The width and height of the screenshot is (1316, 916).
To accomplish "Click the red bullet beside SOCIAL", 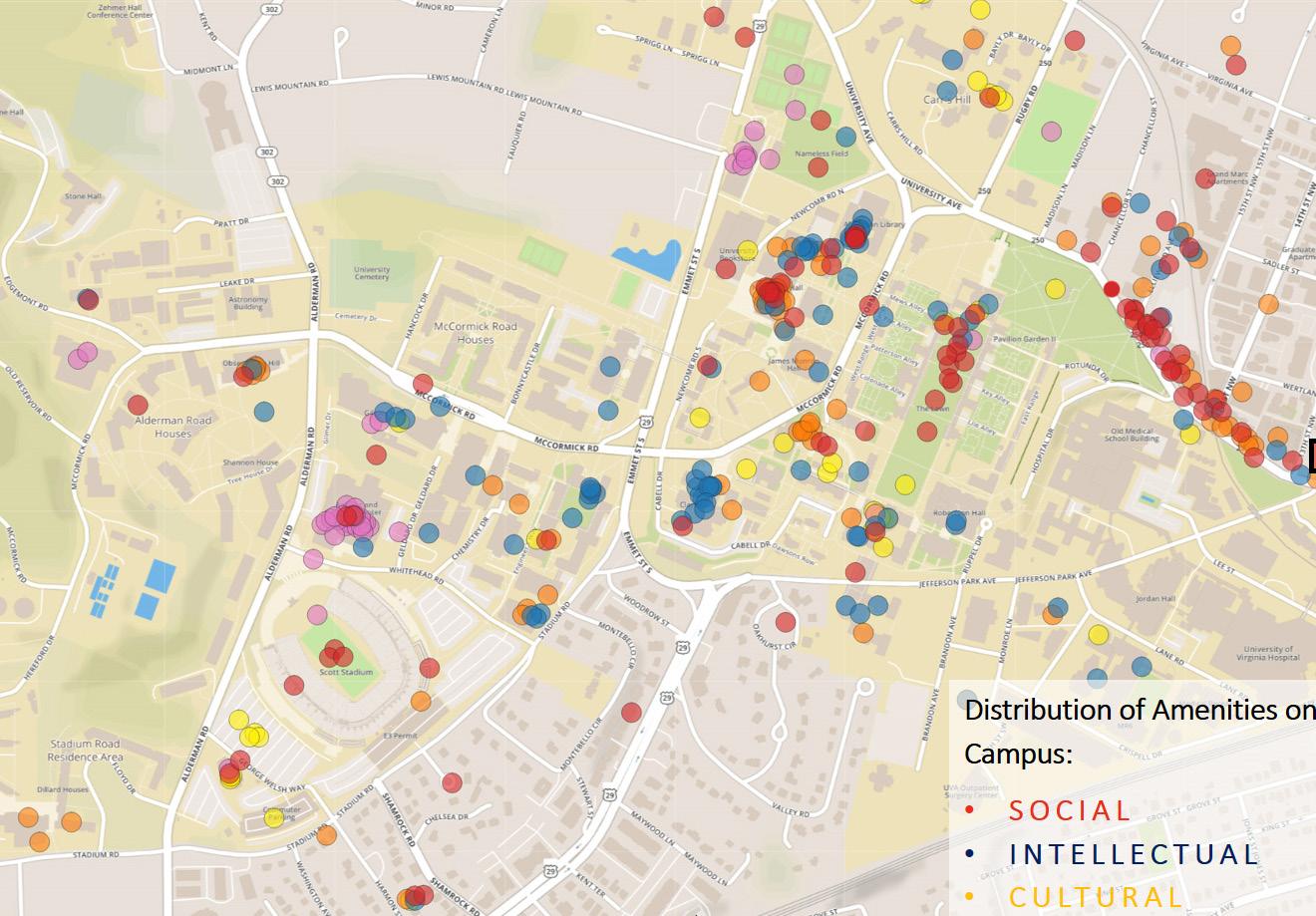I will point(970,810).
